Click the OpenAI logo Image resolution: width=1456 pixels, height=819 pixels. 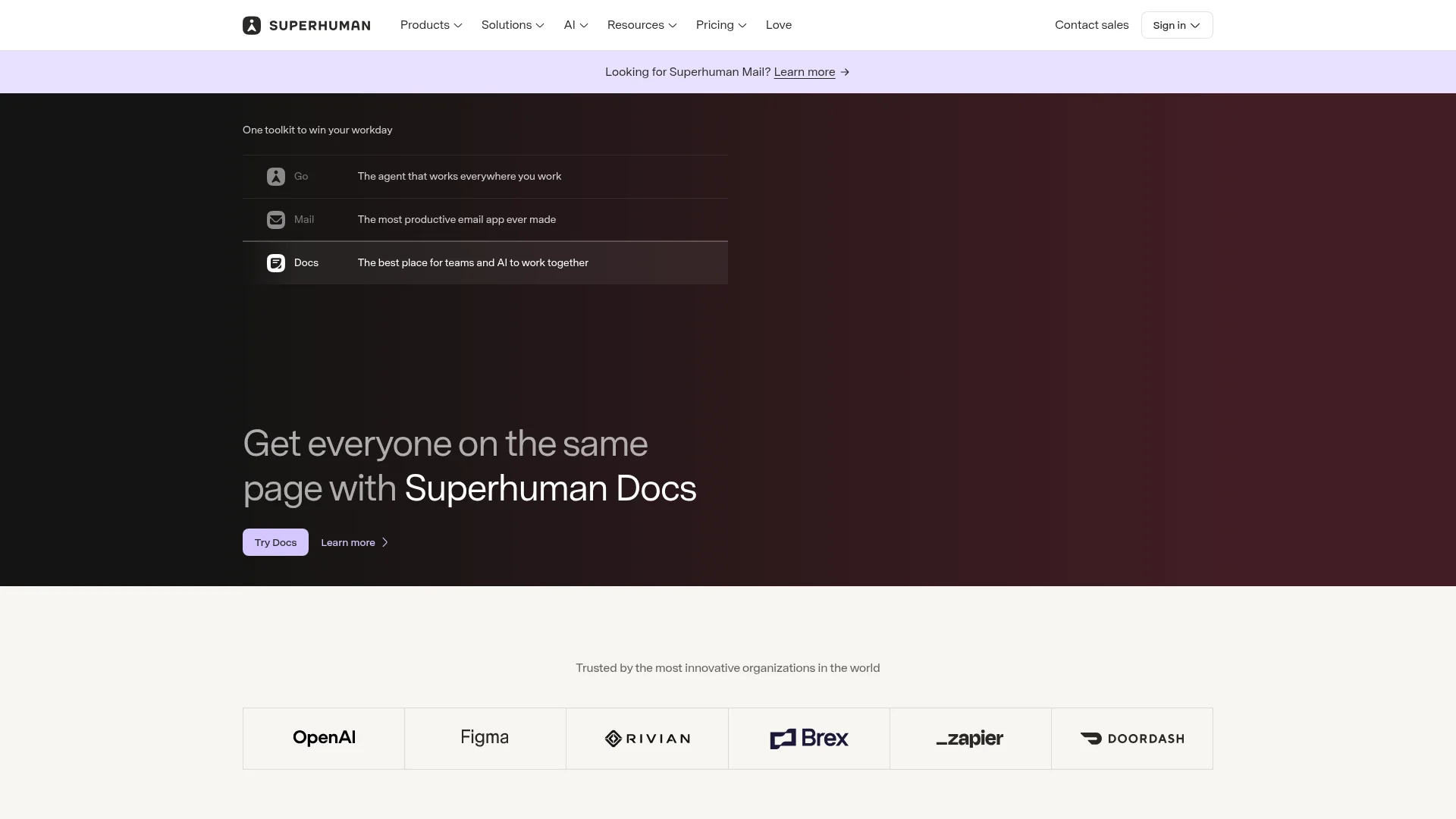click(324, 738)
